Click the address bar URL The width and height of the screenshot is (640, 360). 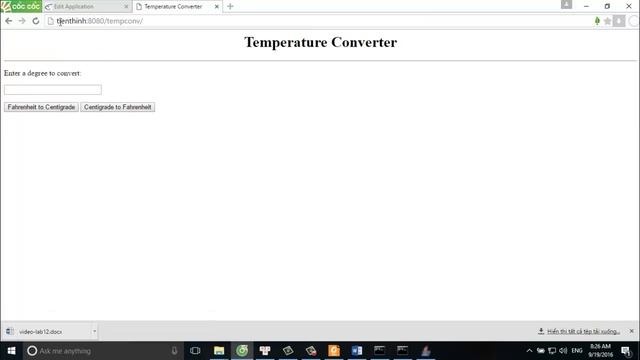point(100,21)
